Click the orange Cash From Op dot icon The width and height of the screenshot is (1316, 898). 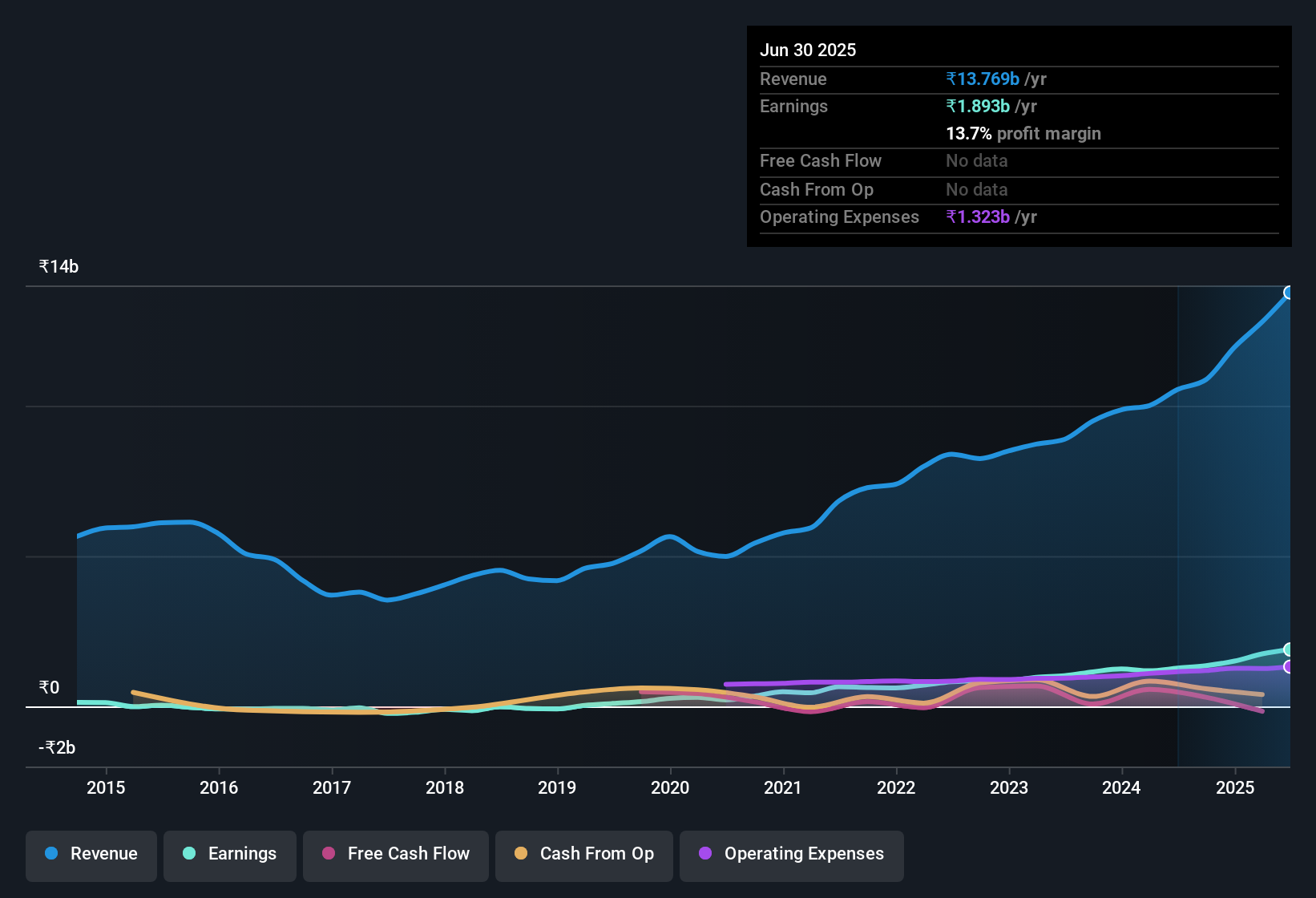tap(521, 854)
